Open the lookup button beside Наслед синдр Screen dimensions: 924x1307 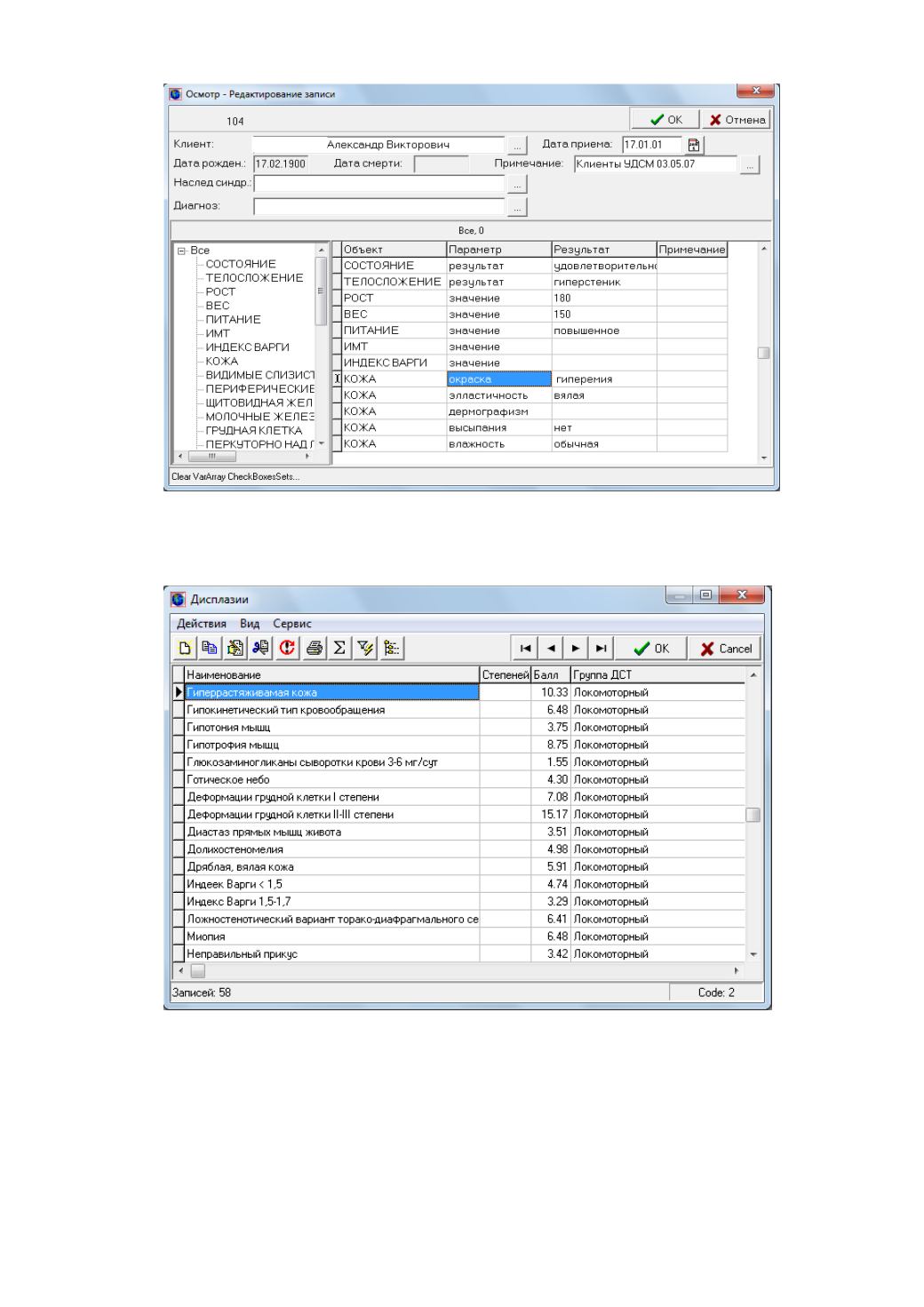517,185
